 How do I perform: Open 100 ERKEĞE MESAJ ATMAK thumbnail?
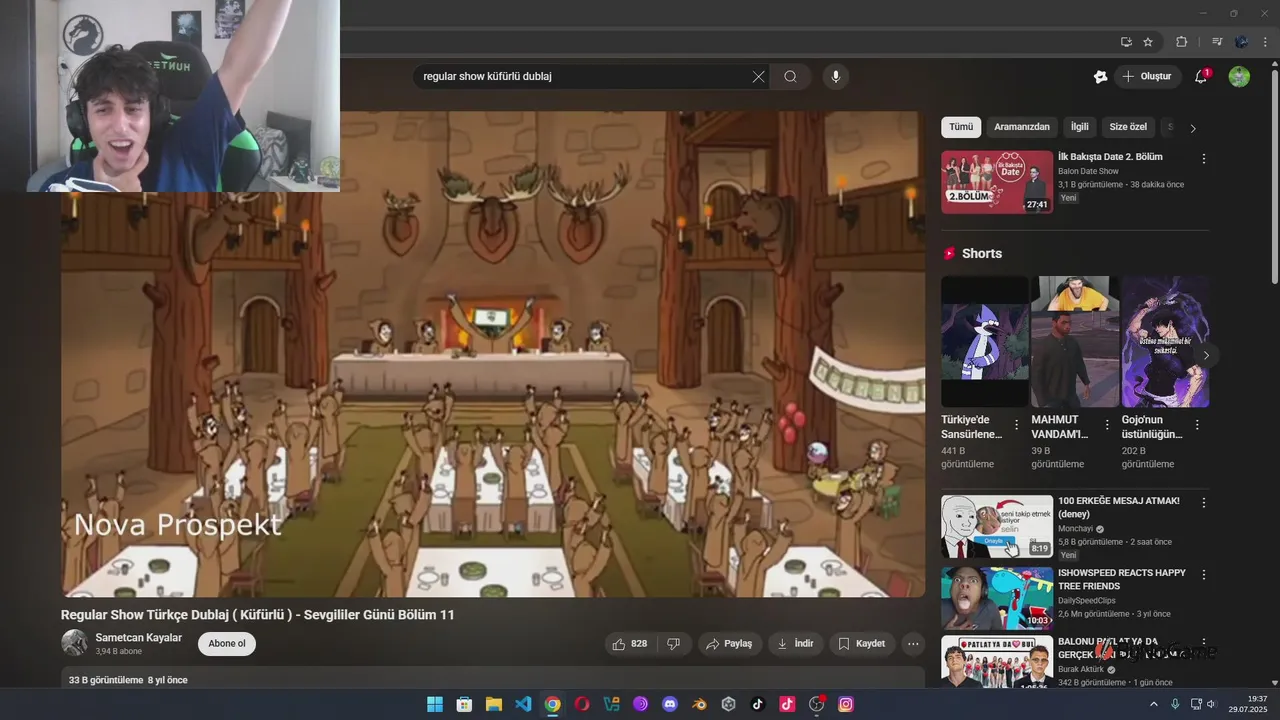(x=997, y=526)
